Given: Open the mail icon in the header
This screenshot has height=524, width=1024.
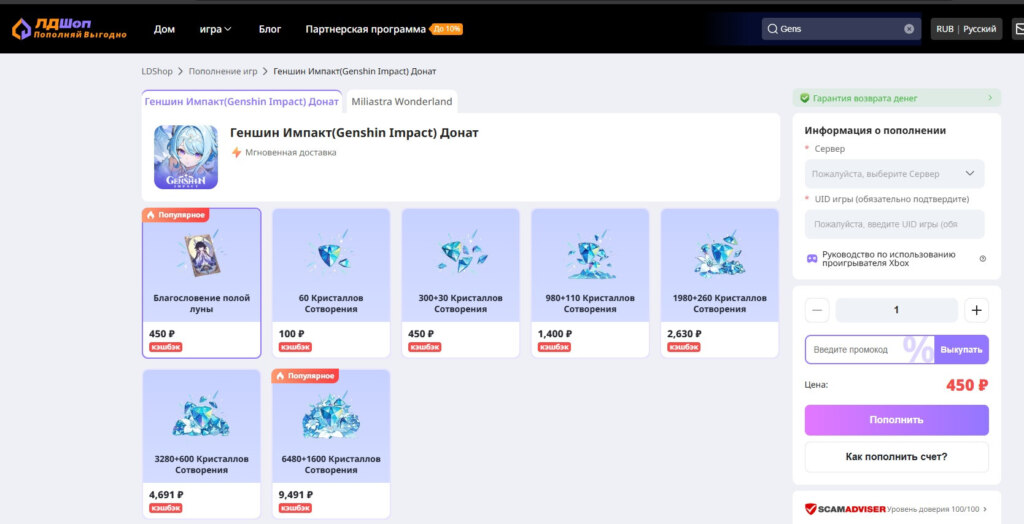Looking at the screenshot, I should (1017, 29).
